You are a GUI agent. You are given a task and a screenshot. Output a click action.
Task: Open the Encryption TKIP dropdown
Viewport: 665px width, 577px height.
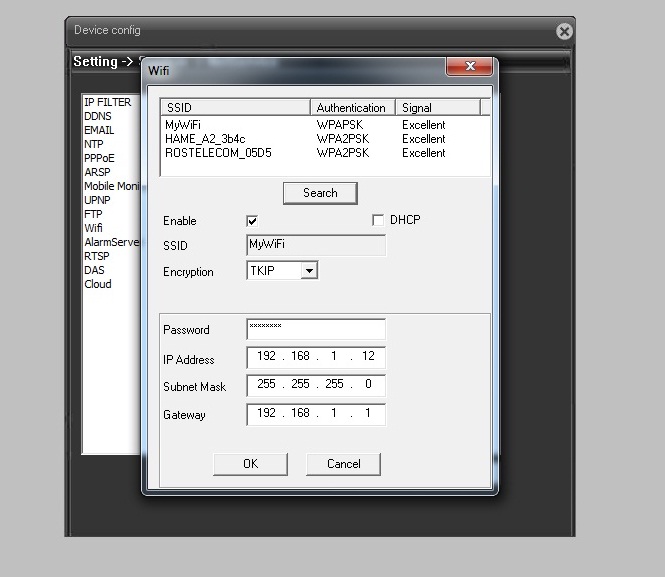pyautogui.click(x=309, y=271)
